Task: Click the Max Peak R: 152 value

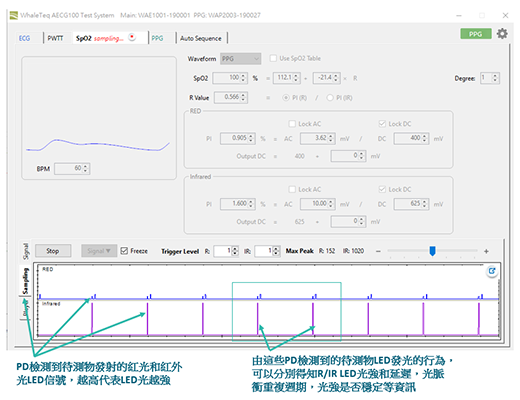Action: [327, 251]
